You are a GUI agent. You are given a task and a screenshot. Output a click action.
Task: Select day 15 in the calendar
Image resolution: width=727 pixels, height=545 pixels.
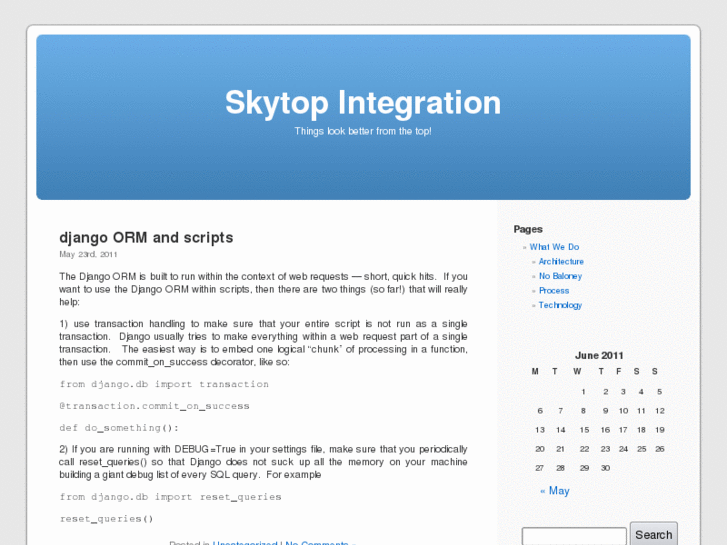pyautogui.click(x=584, y=430)
